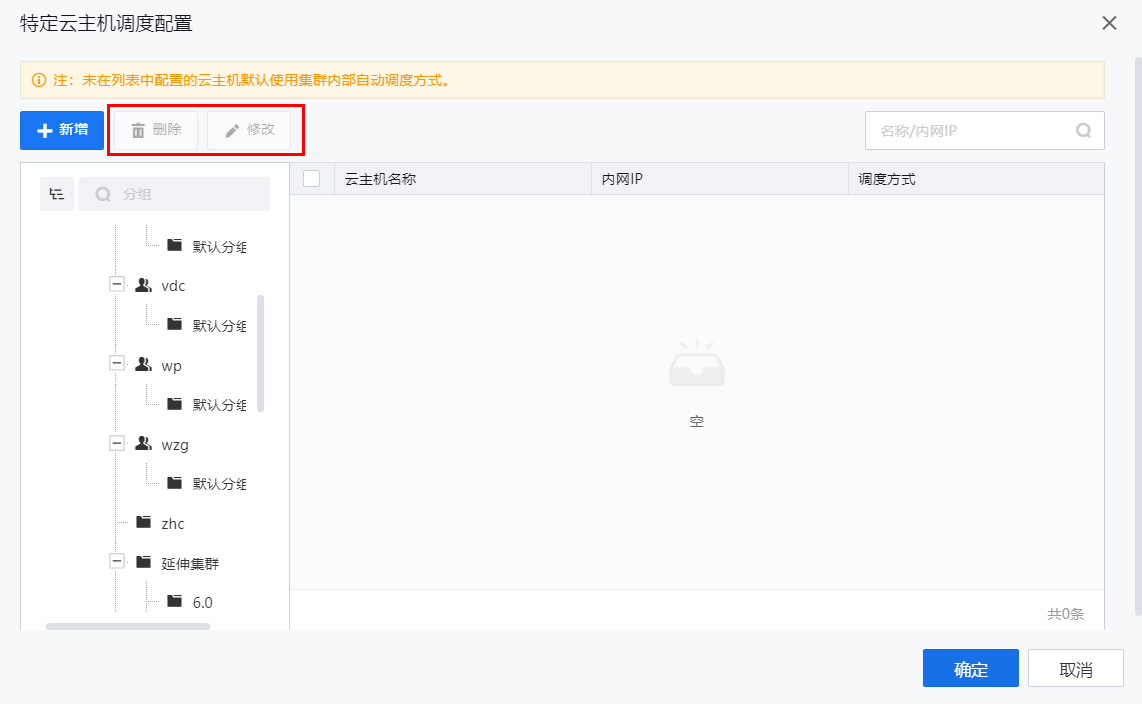Tick the select-all checkbox in table header
The height and width of the screenshot is (704, 1142).
click(x=312, y=178)
